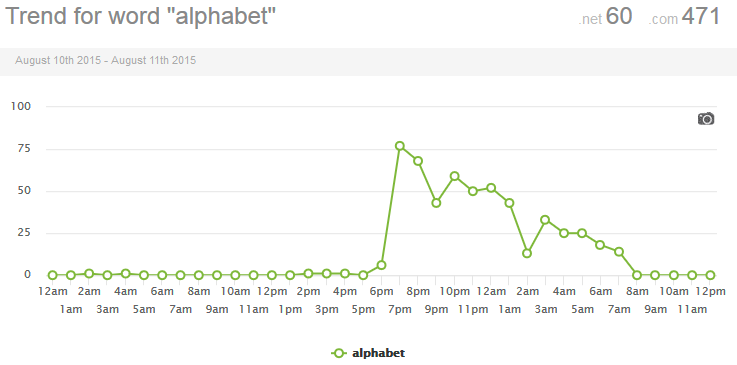The width and height of the screenshot is (737, 365).
Task: Select the first 12am data point
Action: click(x=53, y=275)
